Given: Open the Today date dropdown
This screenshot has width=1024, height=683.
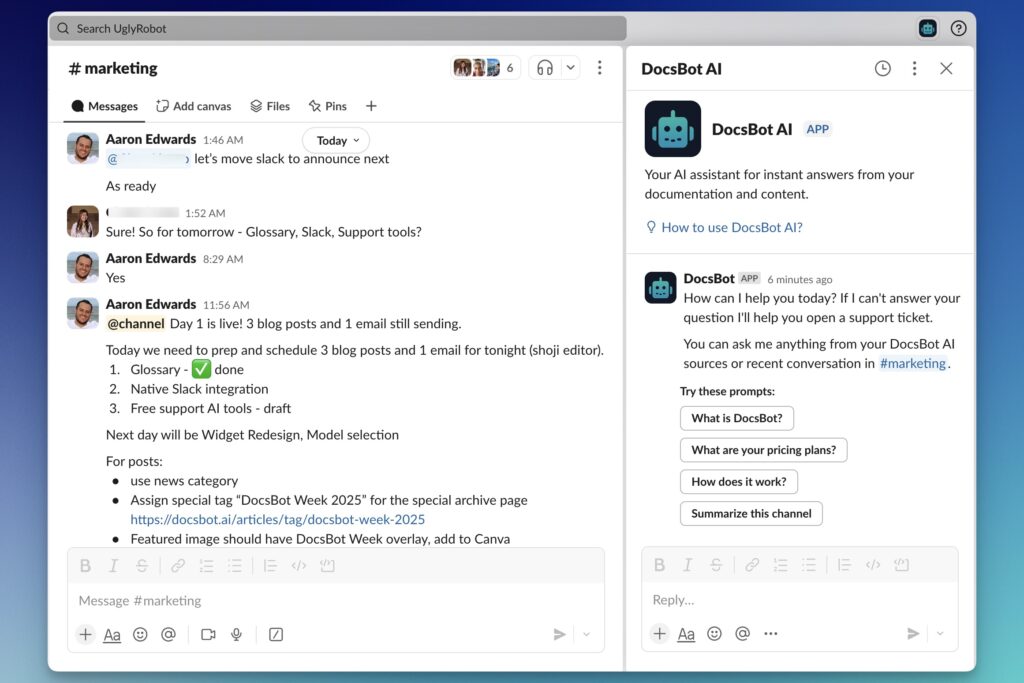Looking at the screenshot, I should click(x=335, y=141).
